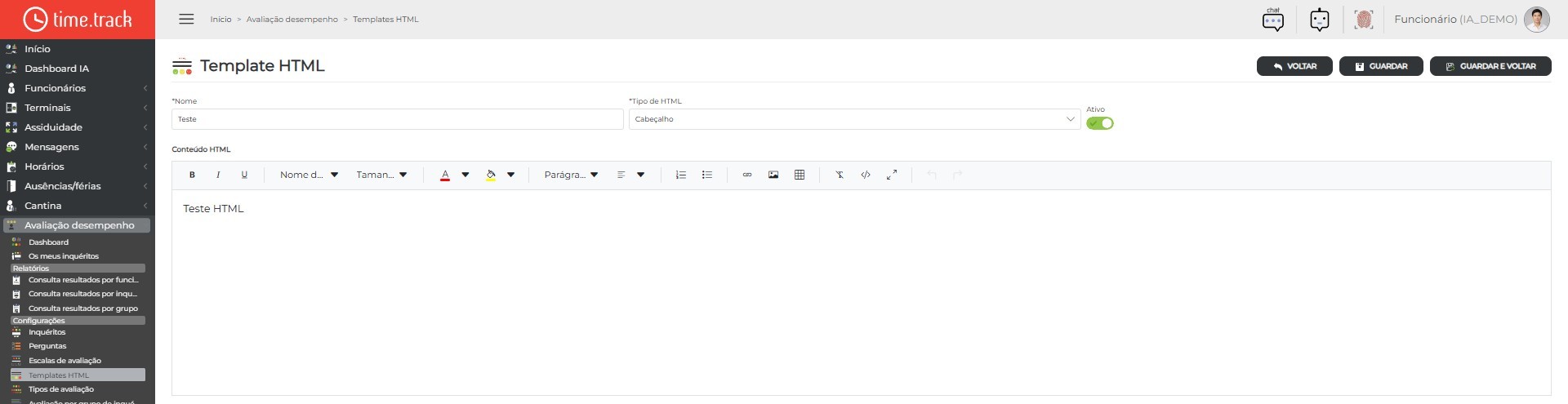Click Guardar e voltar button
The width and height of the screenshot is (1568, 404).
1490,66
